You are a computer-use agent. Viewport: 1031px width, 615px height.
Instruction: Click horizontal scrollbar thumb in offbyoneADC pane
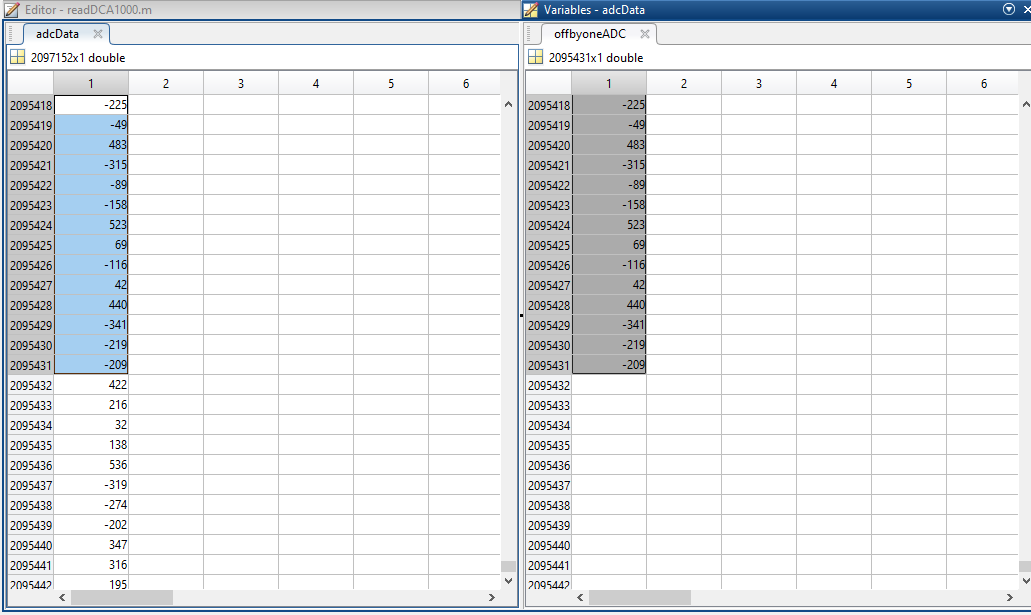[640, 597]
